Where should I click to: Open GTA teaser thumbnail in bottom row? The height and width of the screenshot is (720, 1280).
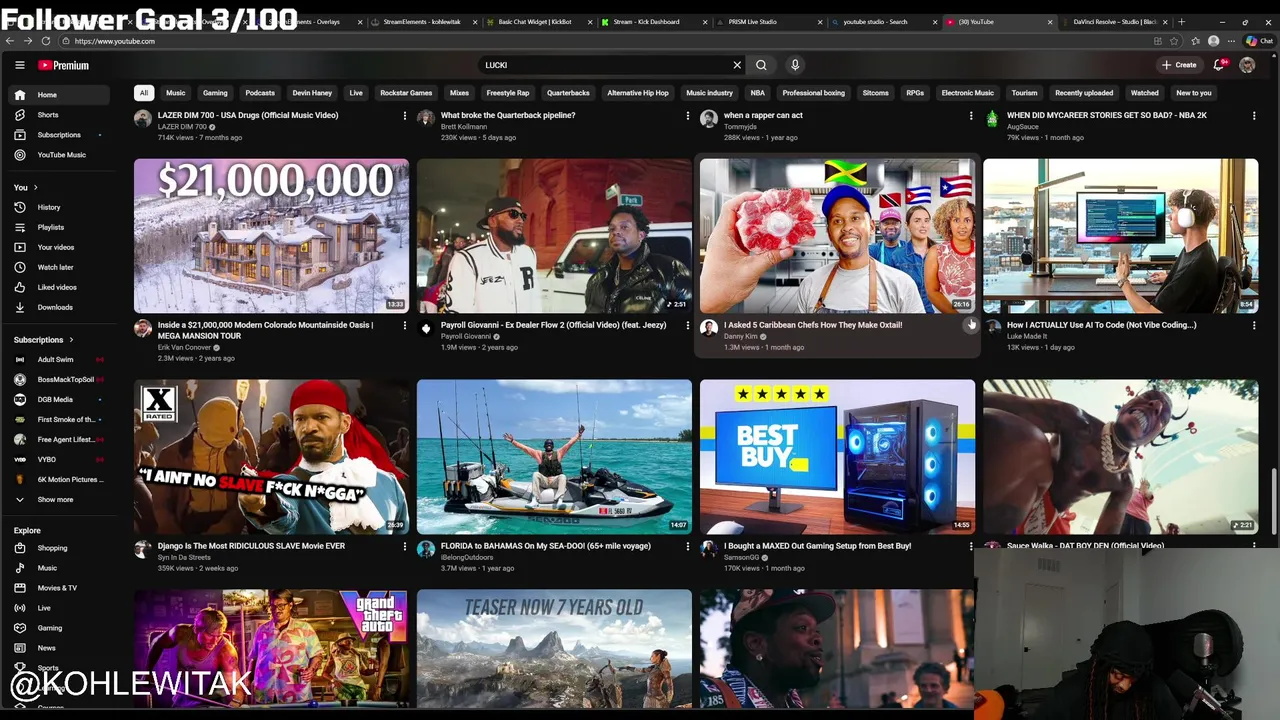[x=271, y=650]
